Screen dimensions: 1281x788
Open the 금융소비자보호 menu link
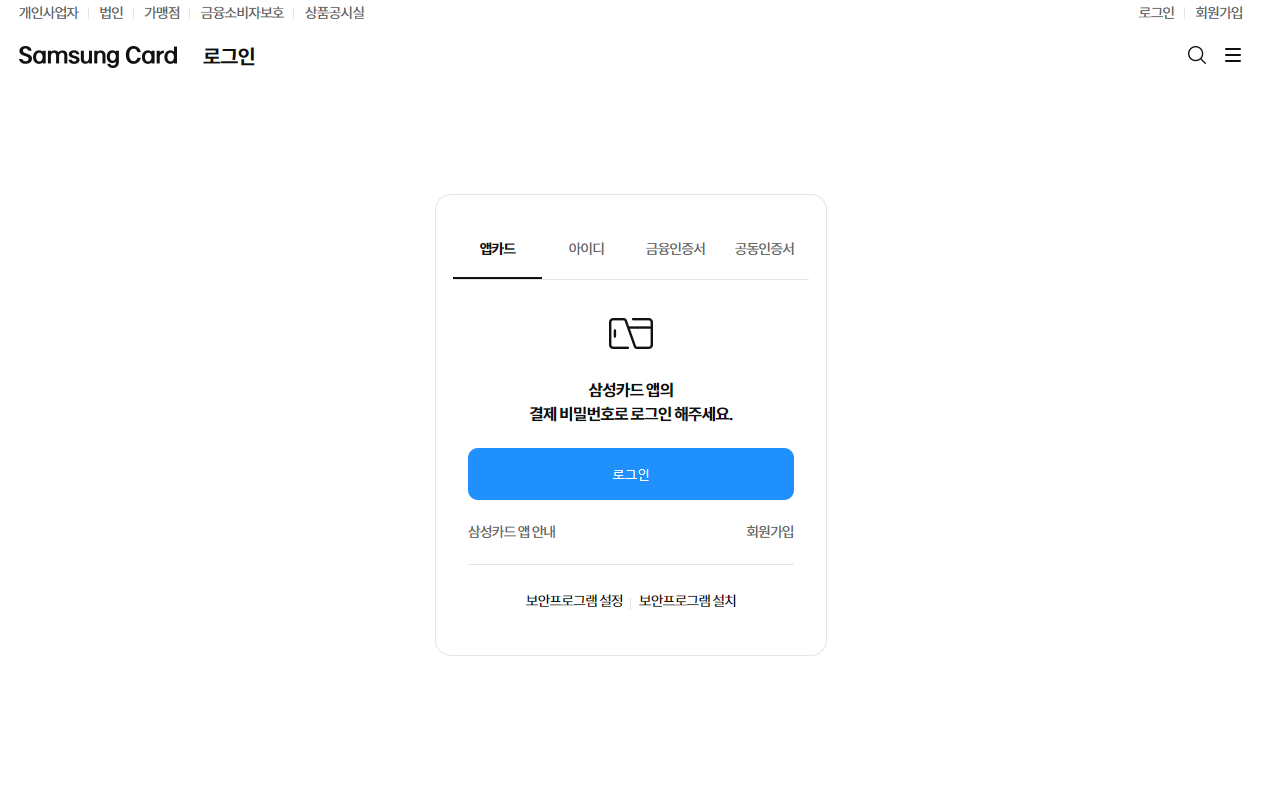pos(242,12)
